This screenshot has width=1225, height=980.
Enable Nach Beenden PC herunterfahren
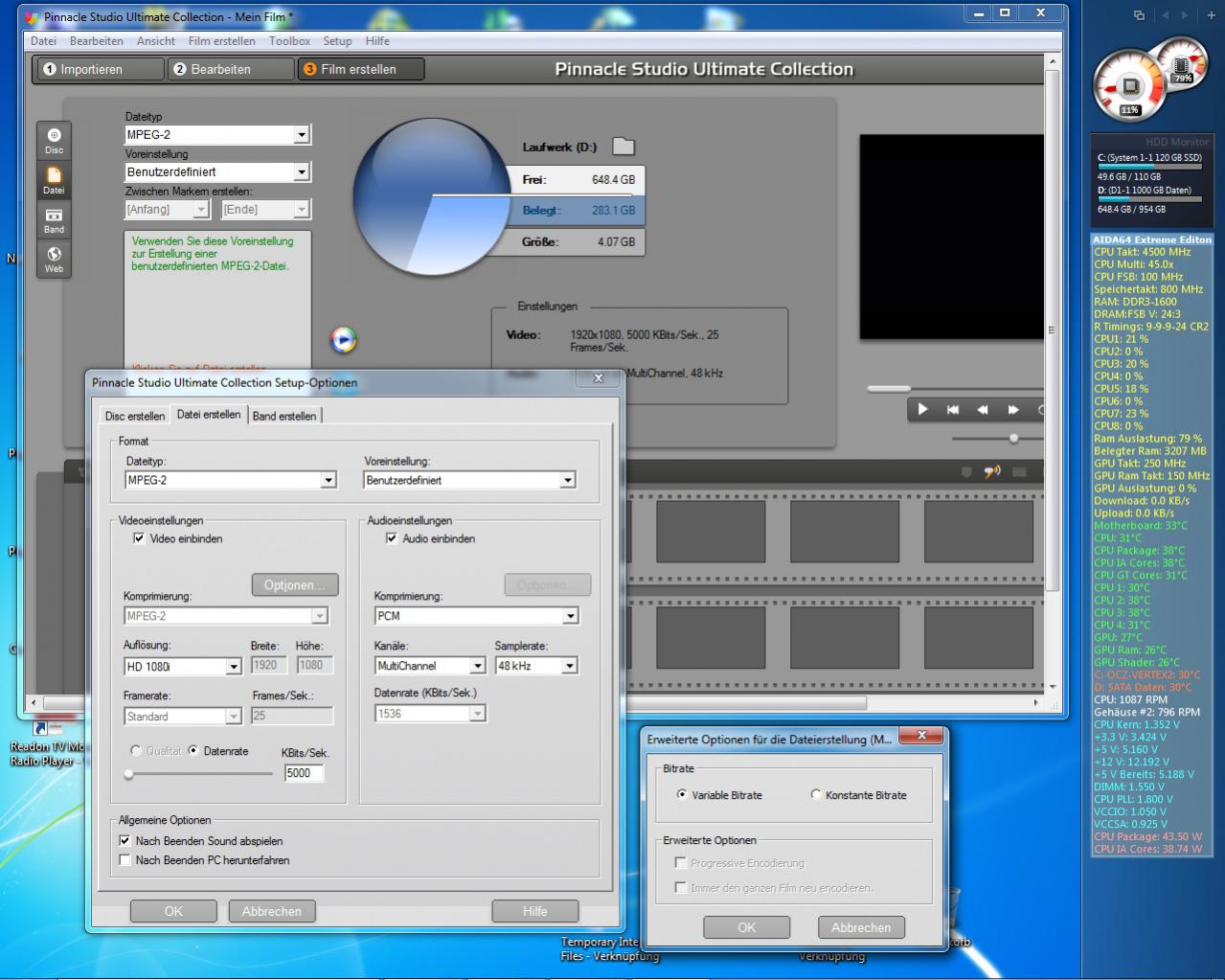125,859
